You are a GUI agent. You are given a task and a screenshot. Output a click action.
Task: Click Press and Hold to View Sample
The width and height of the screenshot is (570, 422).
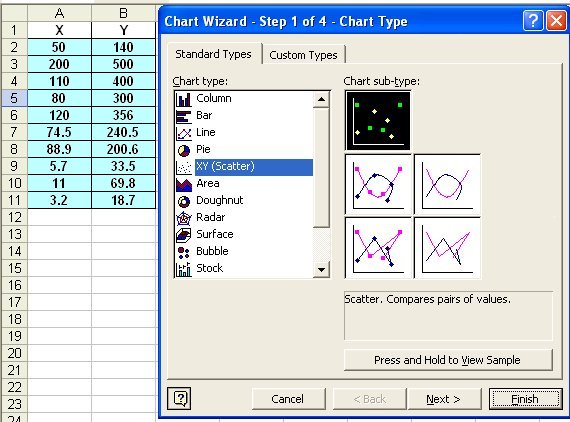click(x=448, y=360)
